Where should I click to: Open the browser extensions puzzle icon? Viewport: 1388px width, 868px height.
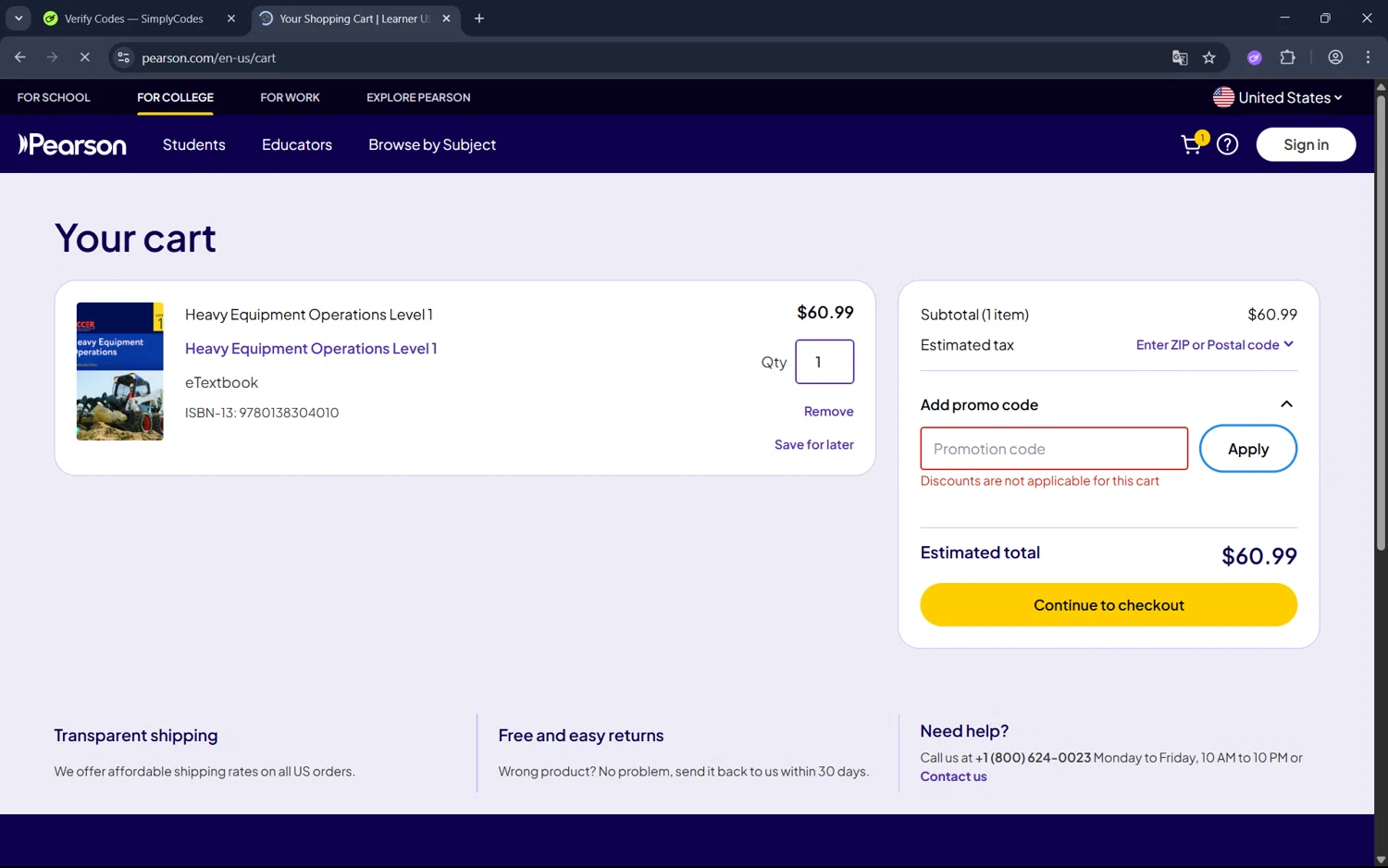click(1287, 57)
